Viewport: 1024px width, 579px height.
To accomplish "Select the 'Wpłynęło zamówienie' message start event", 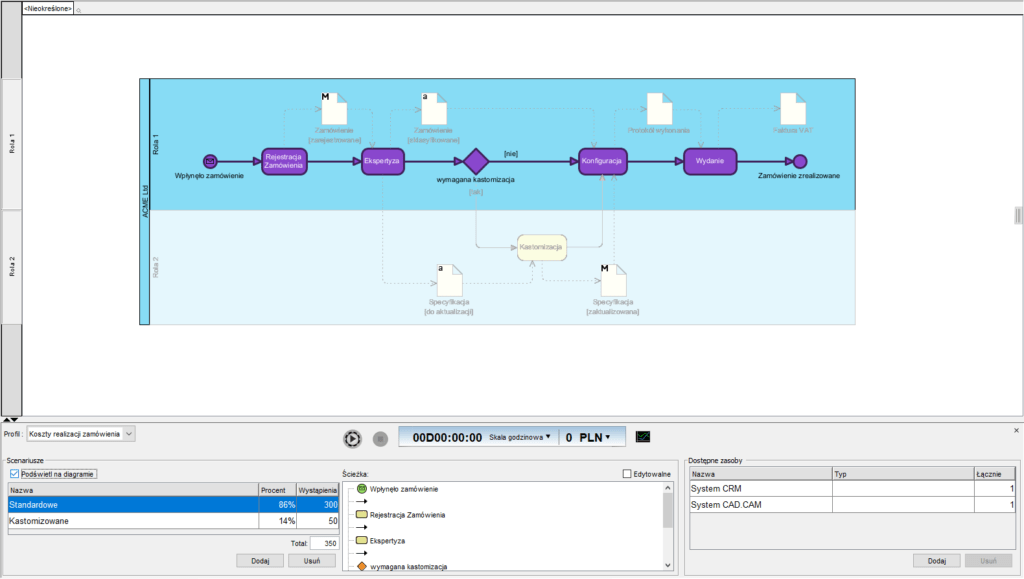I will 210,161.
